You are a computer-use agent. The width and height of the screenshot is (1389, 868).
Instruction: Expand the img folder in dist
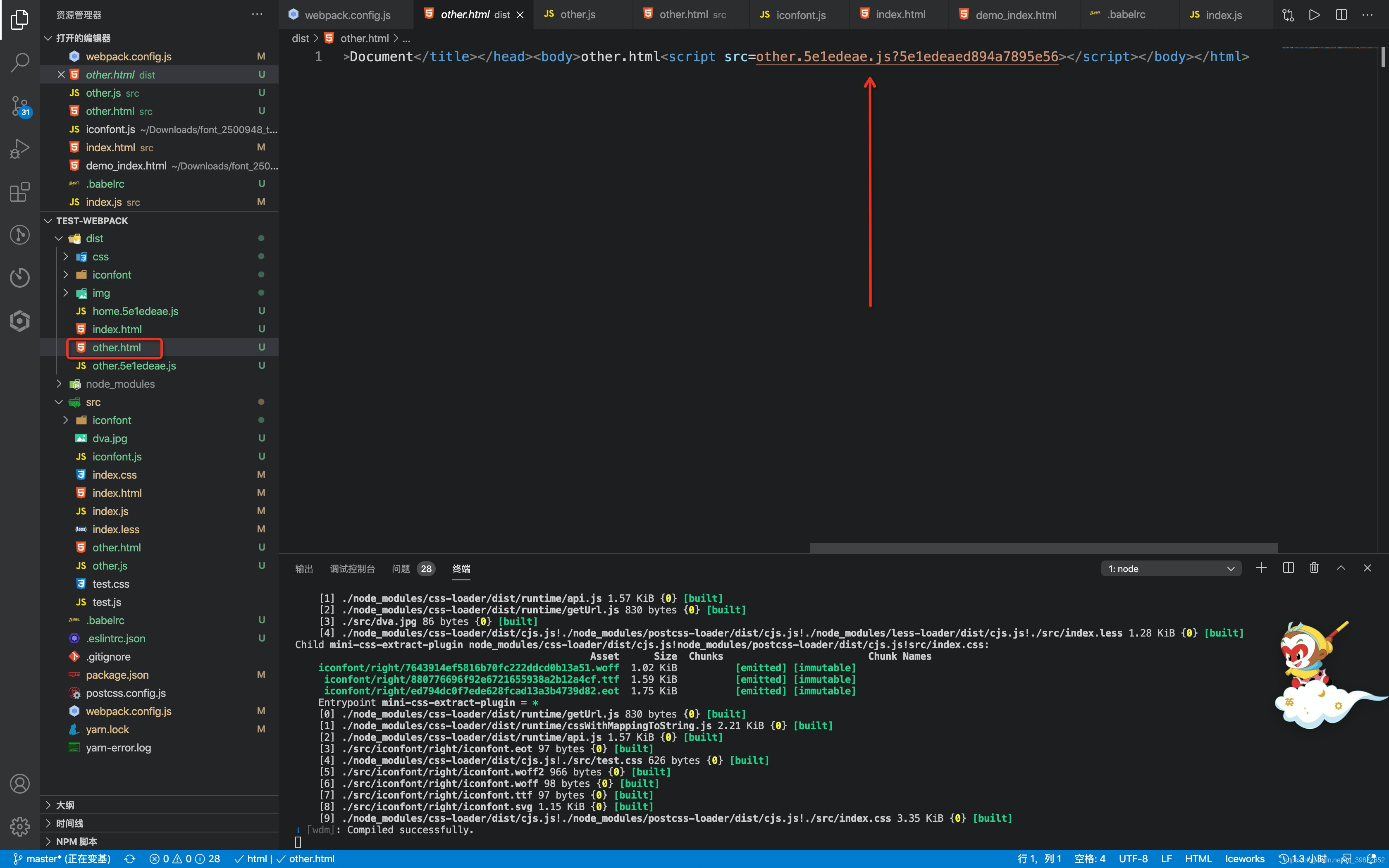click(x=65, y=293)
